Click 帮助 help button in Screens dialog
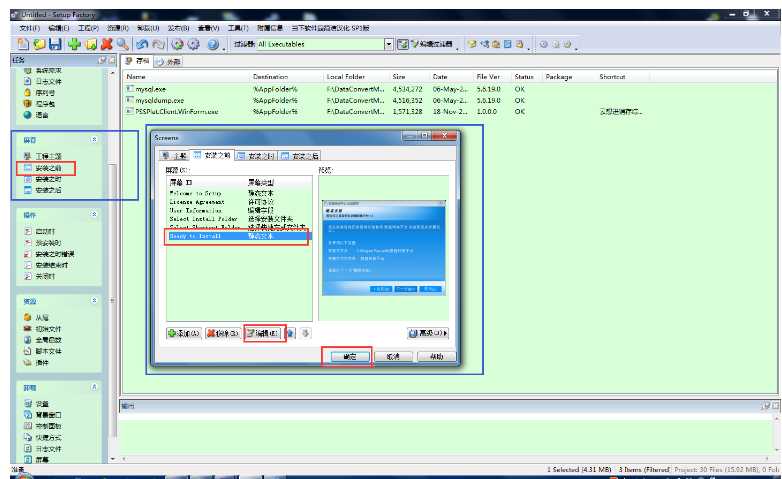 point(436,356)
